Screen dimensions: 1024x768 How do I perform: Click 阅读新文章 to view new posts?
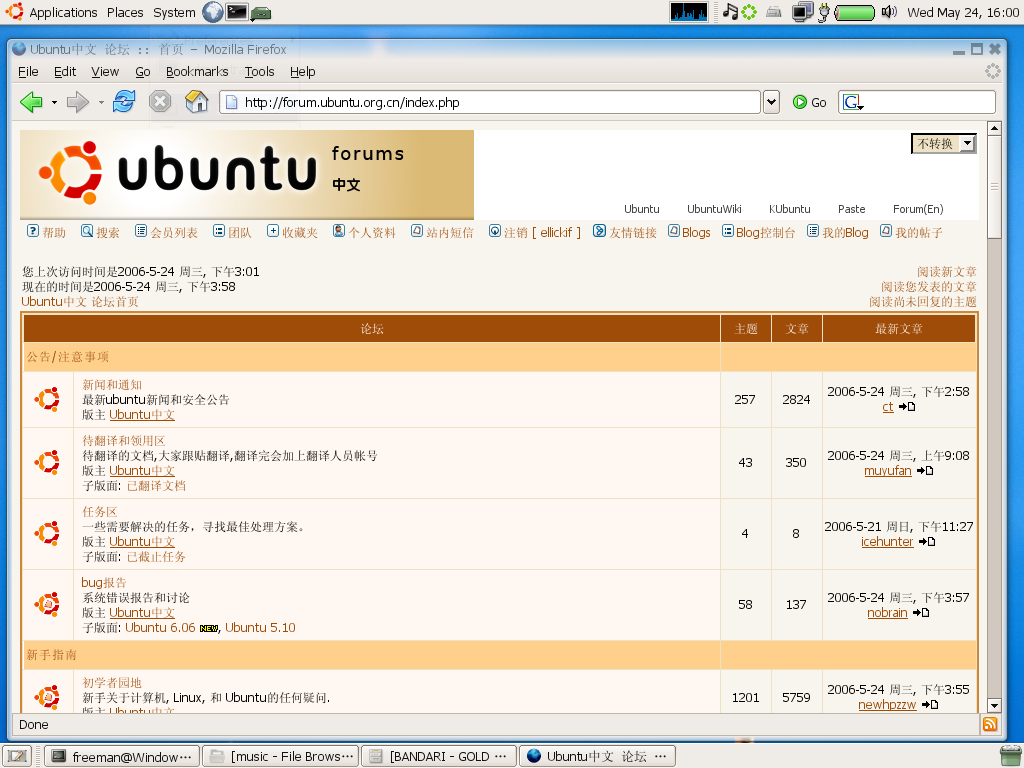946,272
